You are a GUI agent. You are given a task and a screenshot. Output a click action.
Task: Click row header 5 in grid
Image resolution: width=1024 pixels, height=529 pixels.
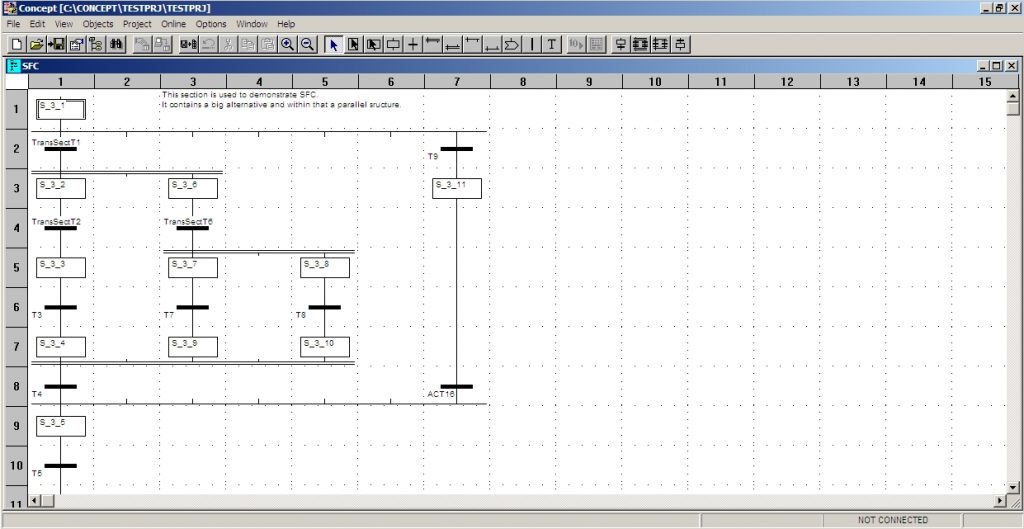tap(15, 267)
